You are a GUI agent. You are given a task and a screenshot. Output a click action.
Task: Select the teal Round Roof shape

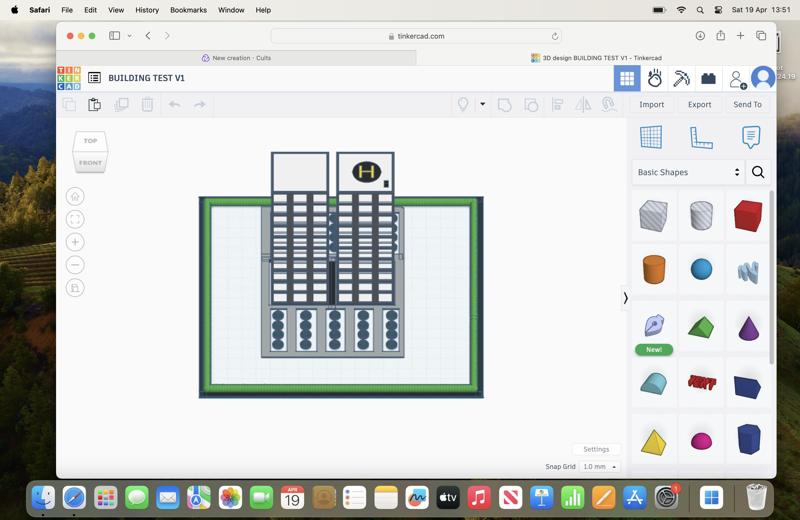tap(654, 383)
